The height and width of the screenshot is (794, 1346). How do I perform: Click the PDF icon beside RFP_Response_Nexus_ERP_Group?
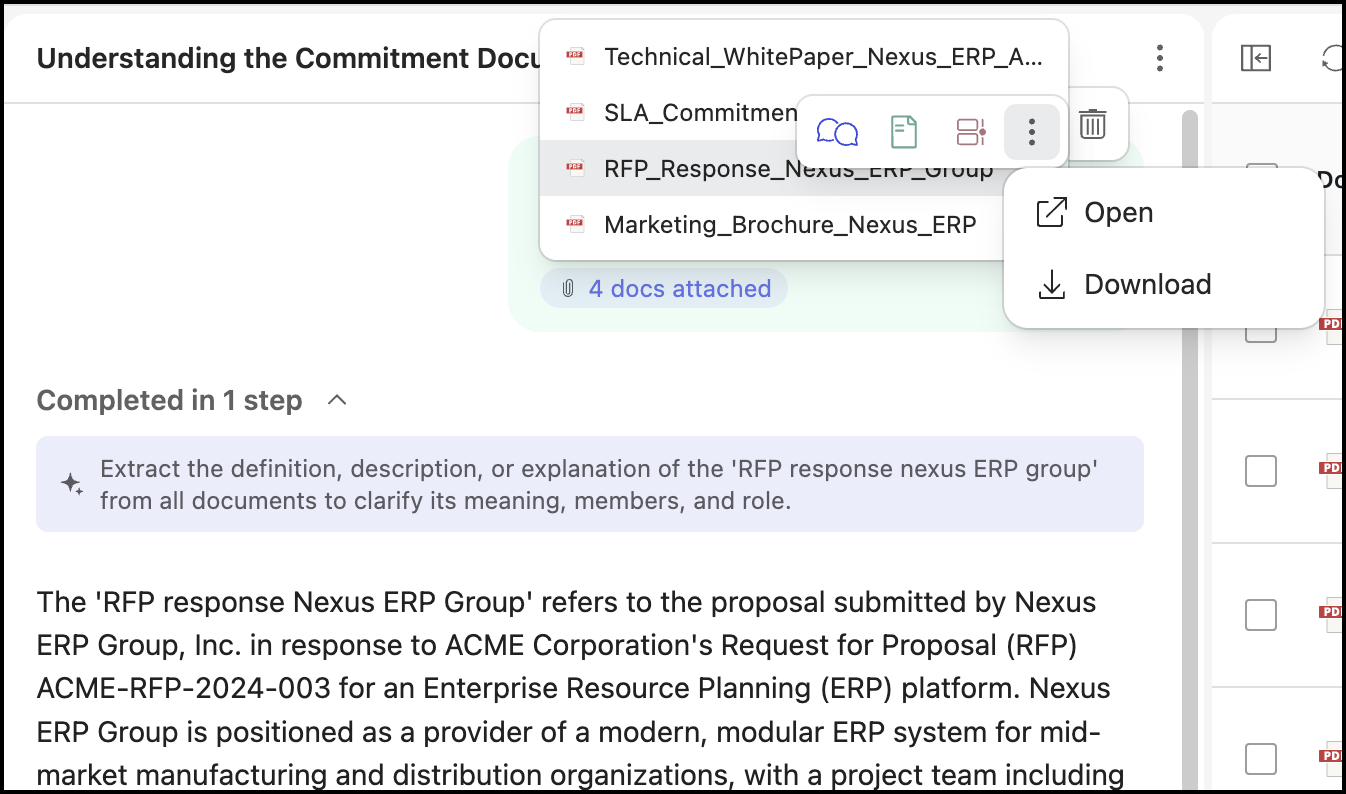575,169
